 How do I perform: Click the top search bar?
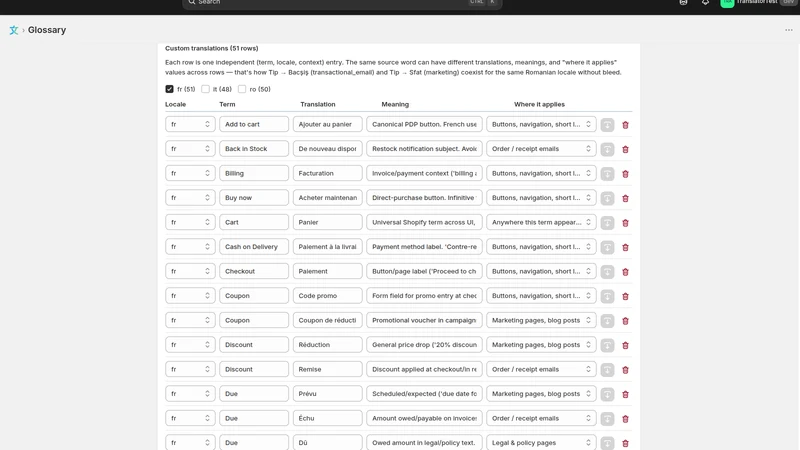click(342, 3)
